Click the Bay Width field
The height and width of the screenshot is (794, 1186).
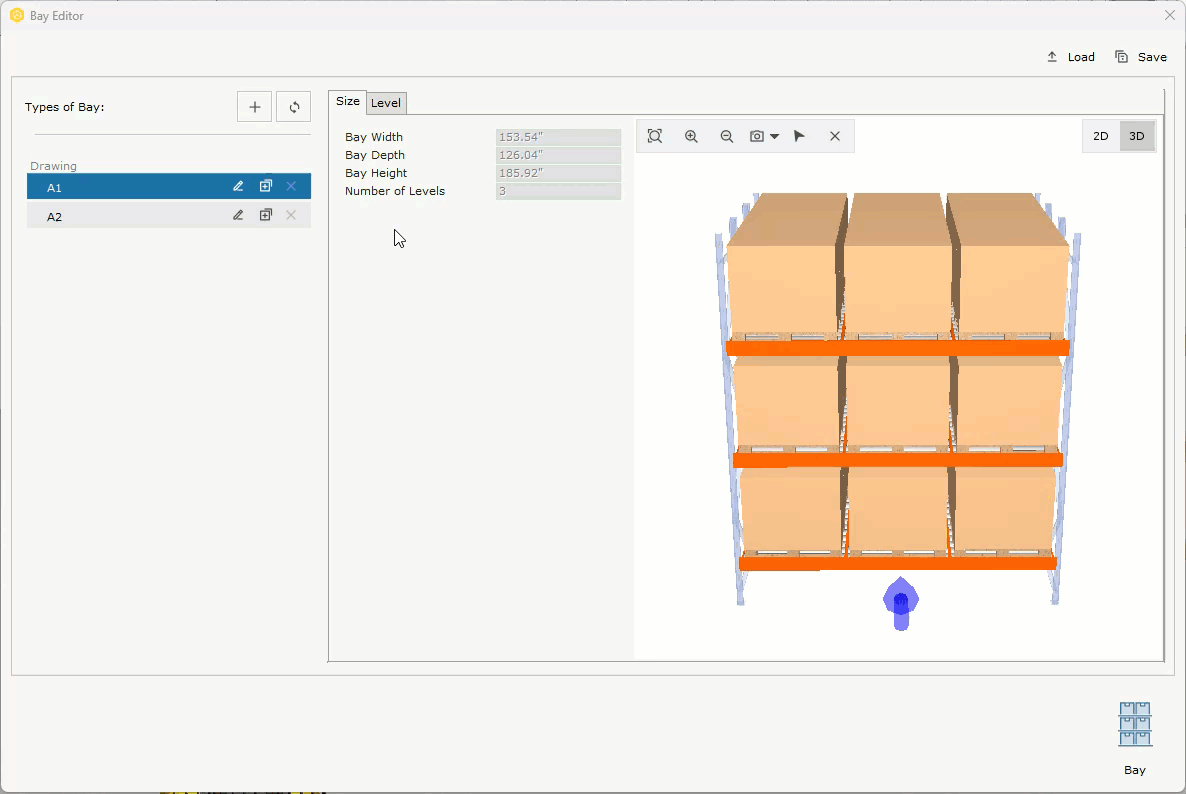pos(558,137)
